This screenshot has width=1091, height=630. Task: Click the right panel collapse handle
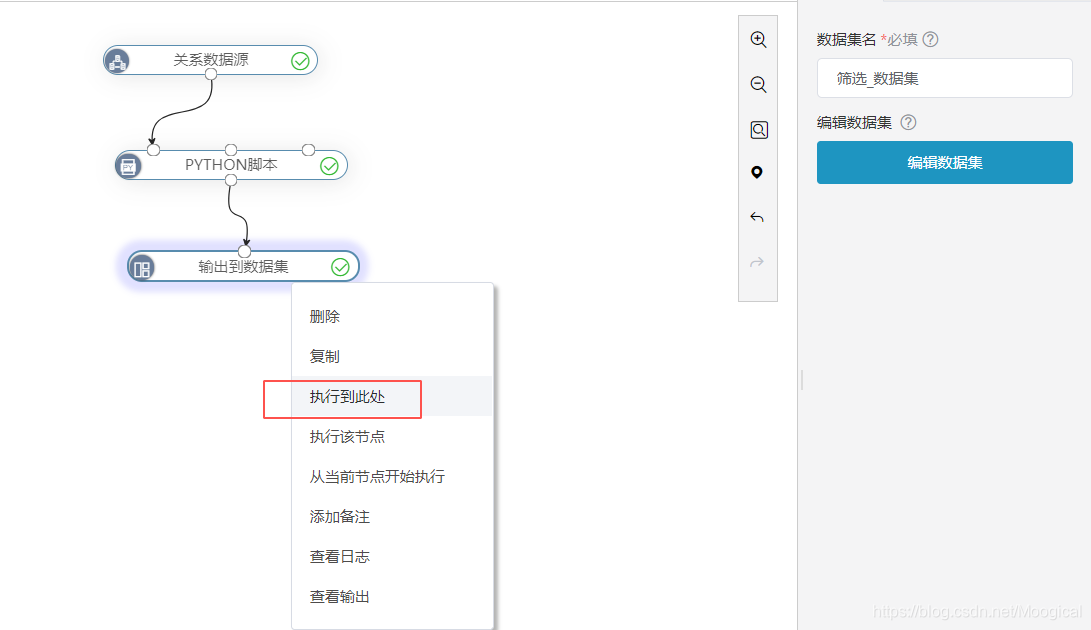coord(802,379)
